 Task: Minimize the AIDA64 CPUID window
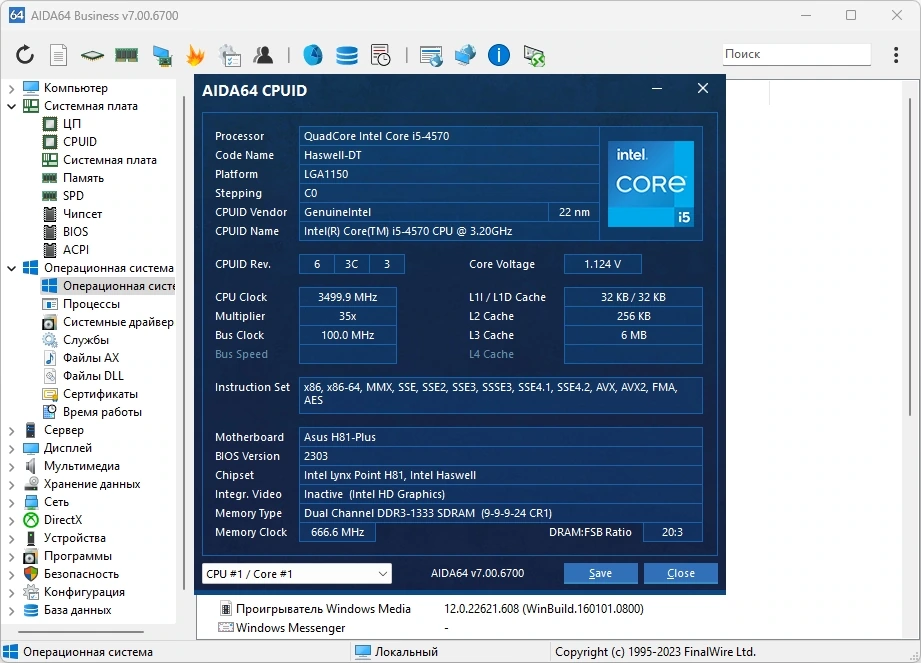(657, 89)
